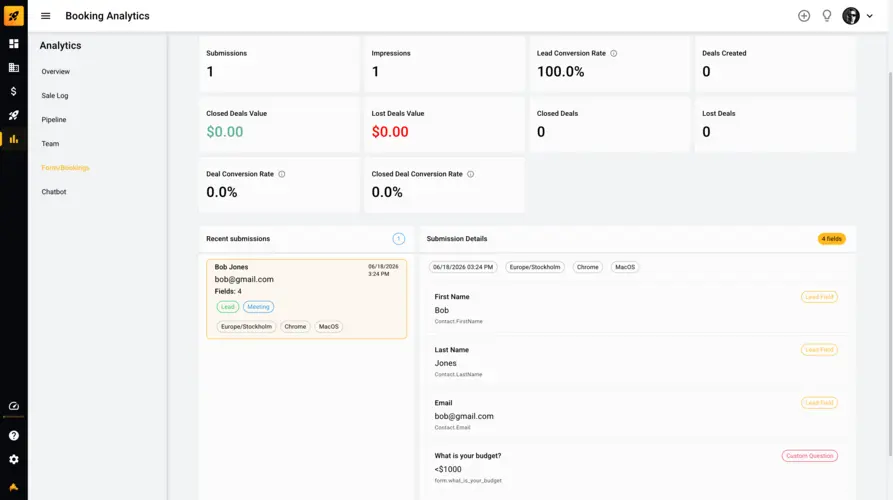Viewport: 893px width, 500px height.
Task: Click Lead Field badge for Last Name
Action: [x=819, y=350]
